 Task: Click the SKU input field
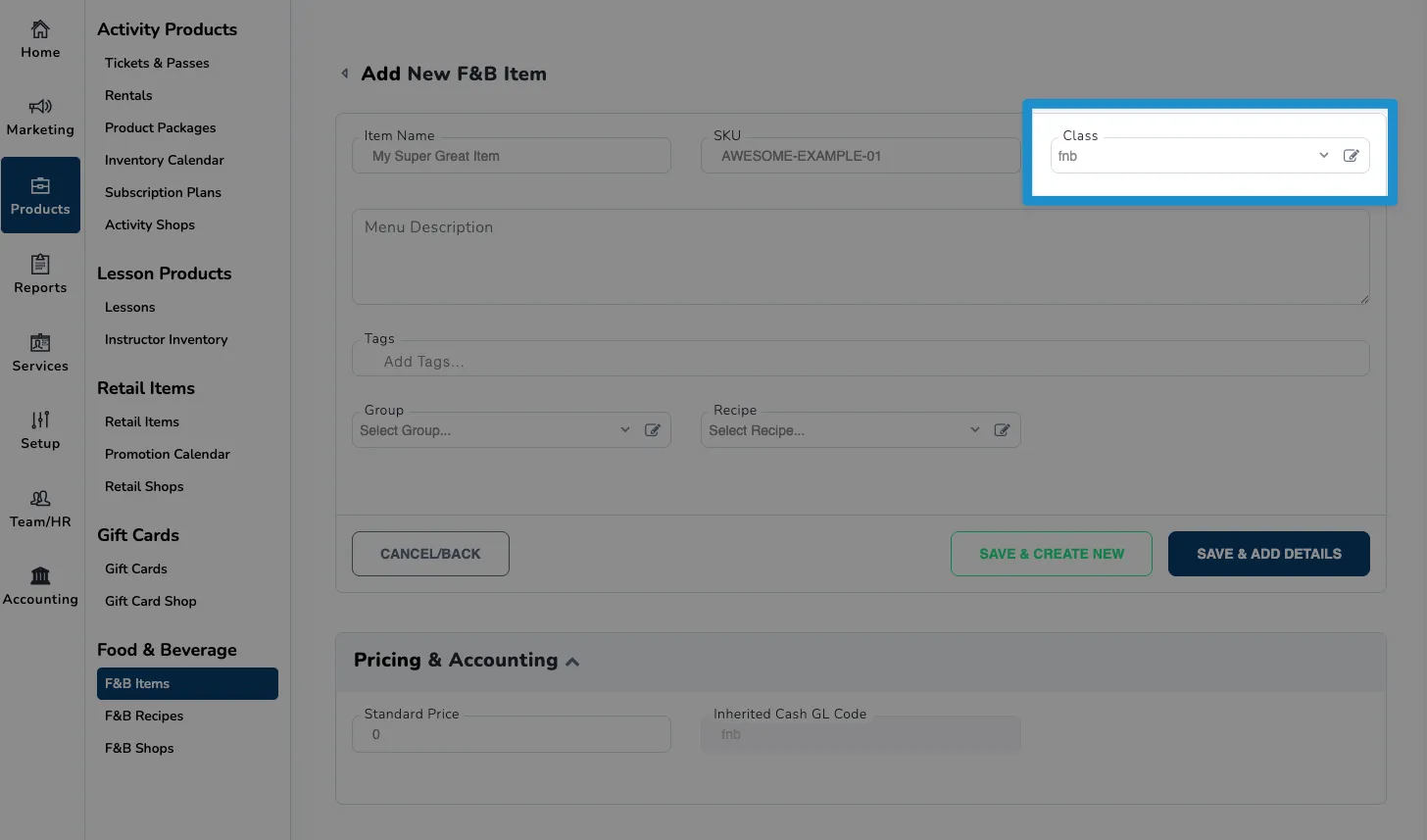click(x=861, y=156)
